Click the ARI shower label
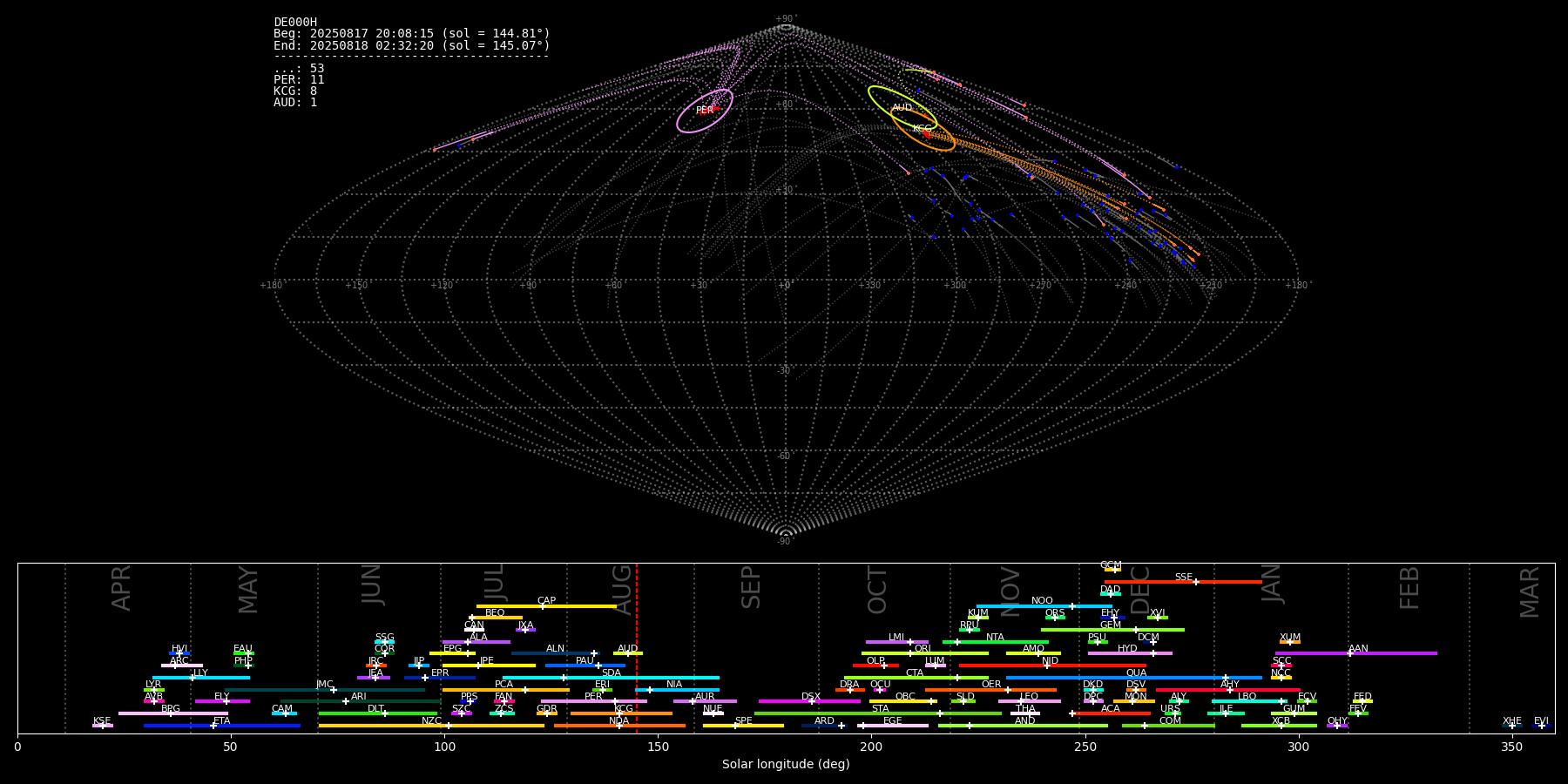The image size is (1568, 784). coord(358,697)
